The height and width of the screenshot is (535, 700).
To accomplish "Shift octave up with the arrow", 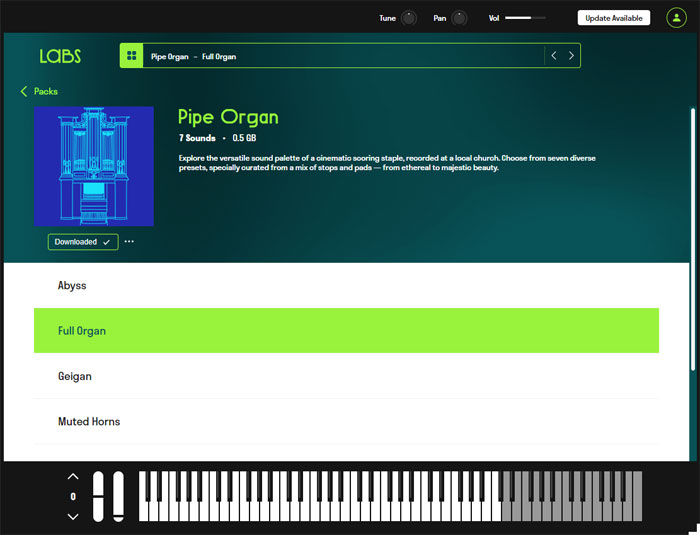I will pos(73,476).
